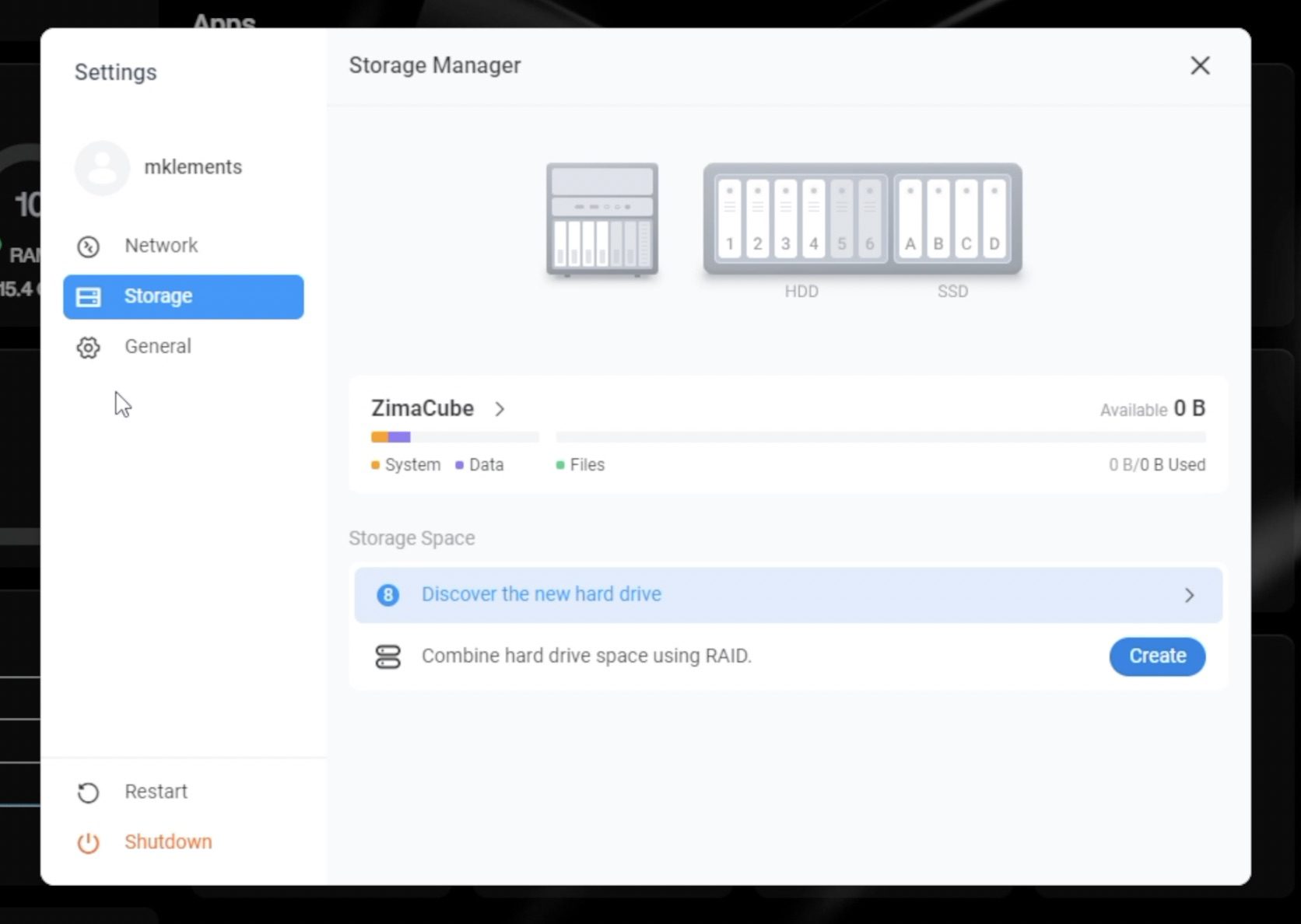Image resolution: width=1301 pixels, height=924 pixels.
Task: Click the System/Data usage bar
Action: coord(454,437)
